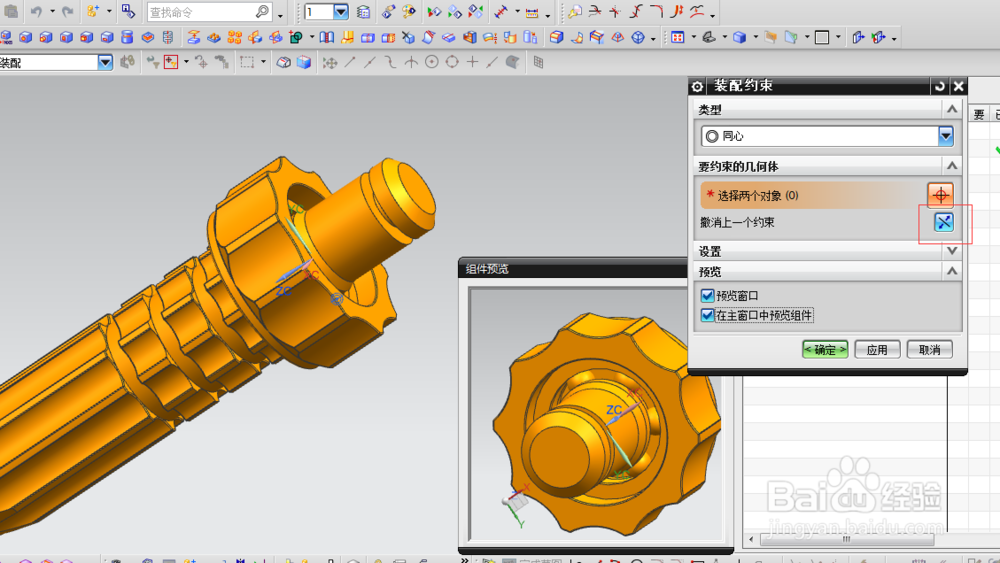Open the 装配 application dropdown
Image resolution: width=1000 pixels, height=563 pixels.
click(105, 62)
